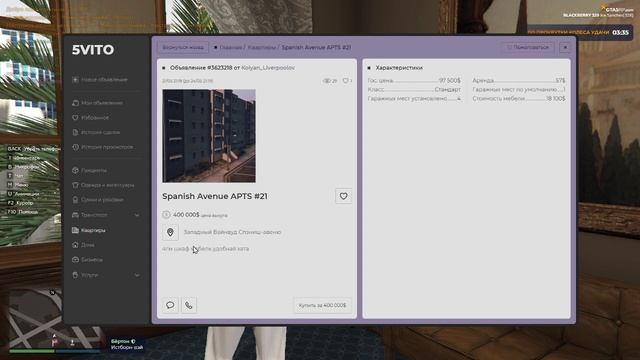Viewport: 640px width, 360px height.
Task: Open Favorites (Избранное) in the sidebar
Action: (91, 118)
